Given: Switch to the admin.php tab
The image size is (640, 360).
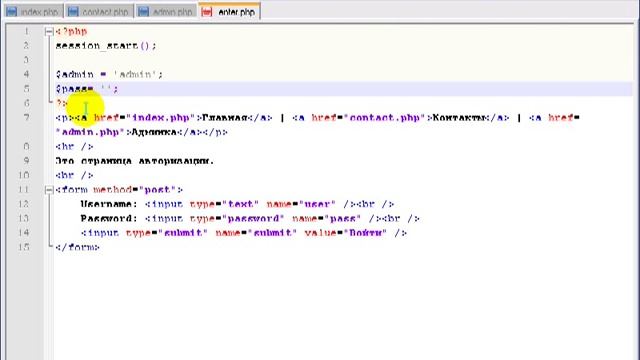Looking at the screenshot, I should 167,11.
